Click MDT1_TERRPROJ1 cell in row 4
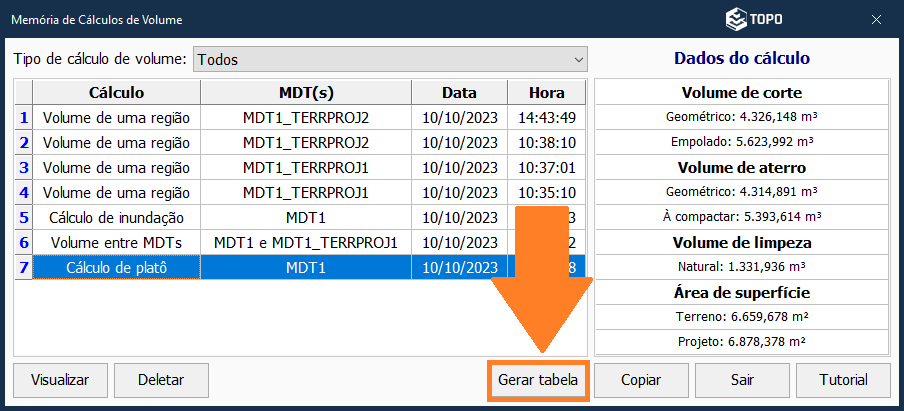The width and height of the screenshot is (904, 411). pos(306,192)
